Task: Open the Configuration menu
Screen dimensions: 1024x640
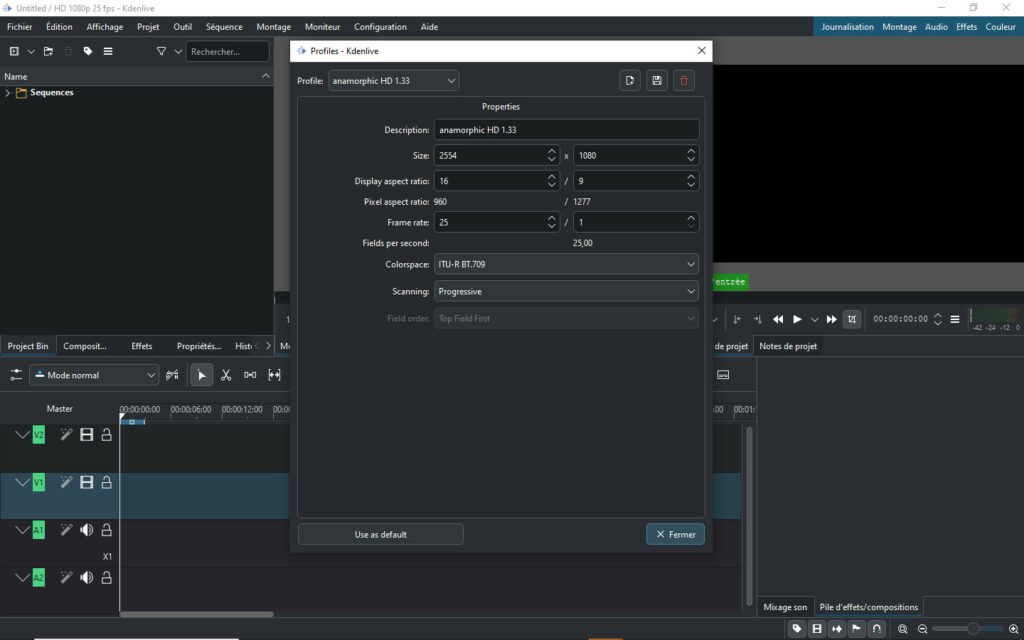Action: (380, 27)
